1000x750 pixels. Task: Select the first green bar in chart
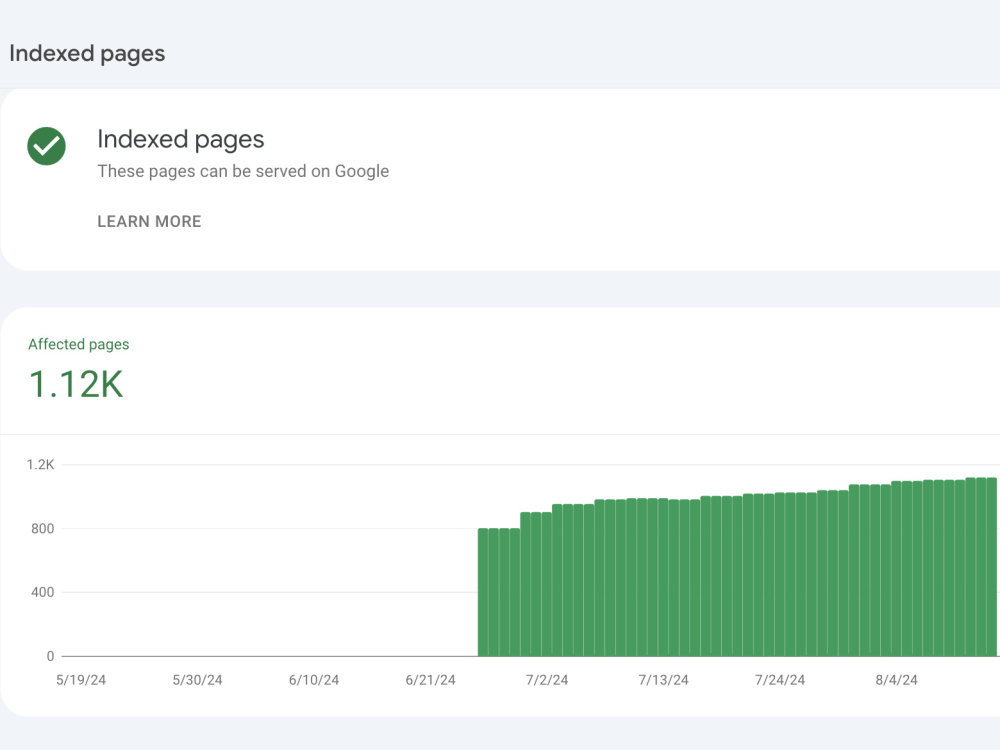point(483,592)
